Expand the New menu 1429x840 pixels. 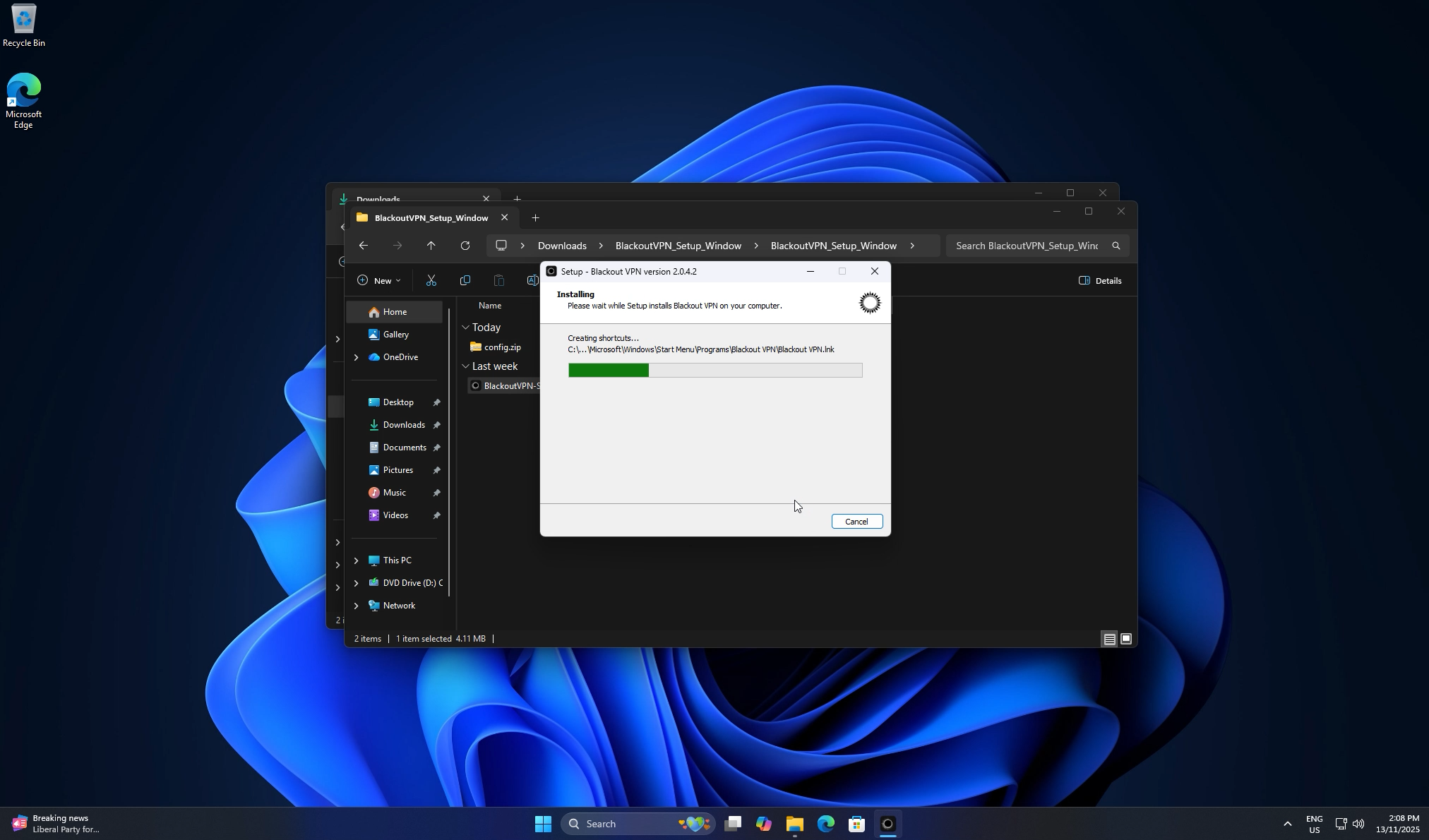[x=379, y=280]
